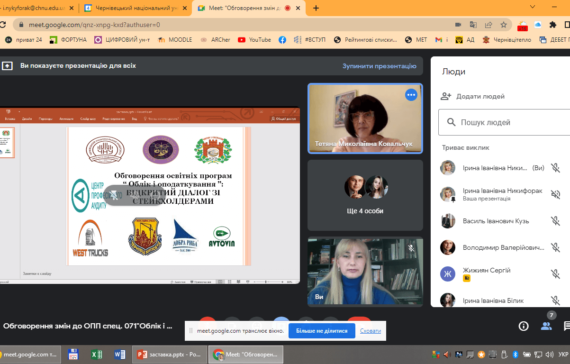Screen dimensions: 570x364
Task: Click 'Зупинити презентацію' to stop presenting
Action: point(379,66)
